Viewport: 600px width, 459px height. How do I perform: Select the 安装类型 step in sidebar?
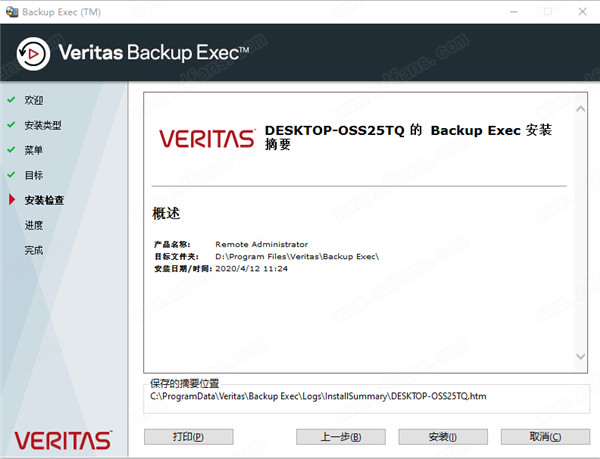[43, 125]
